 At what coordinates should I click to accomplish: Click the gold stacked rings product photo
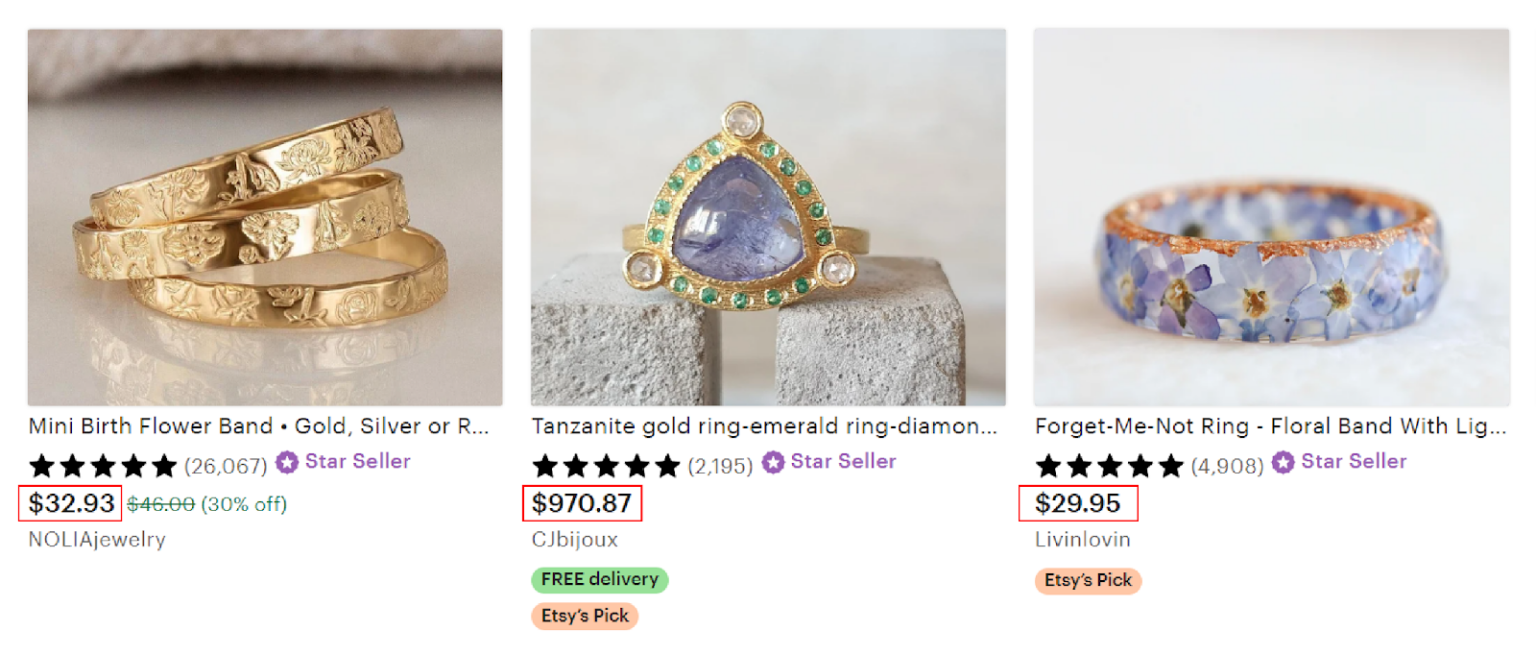click(265, 213)
